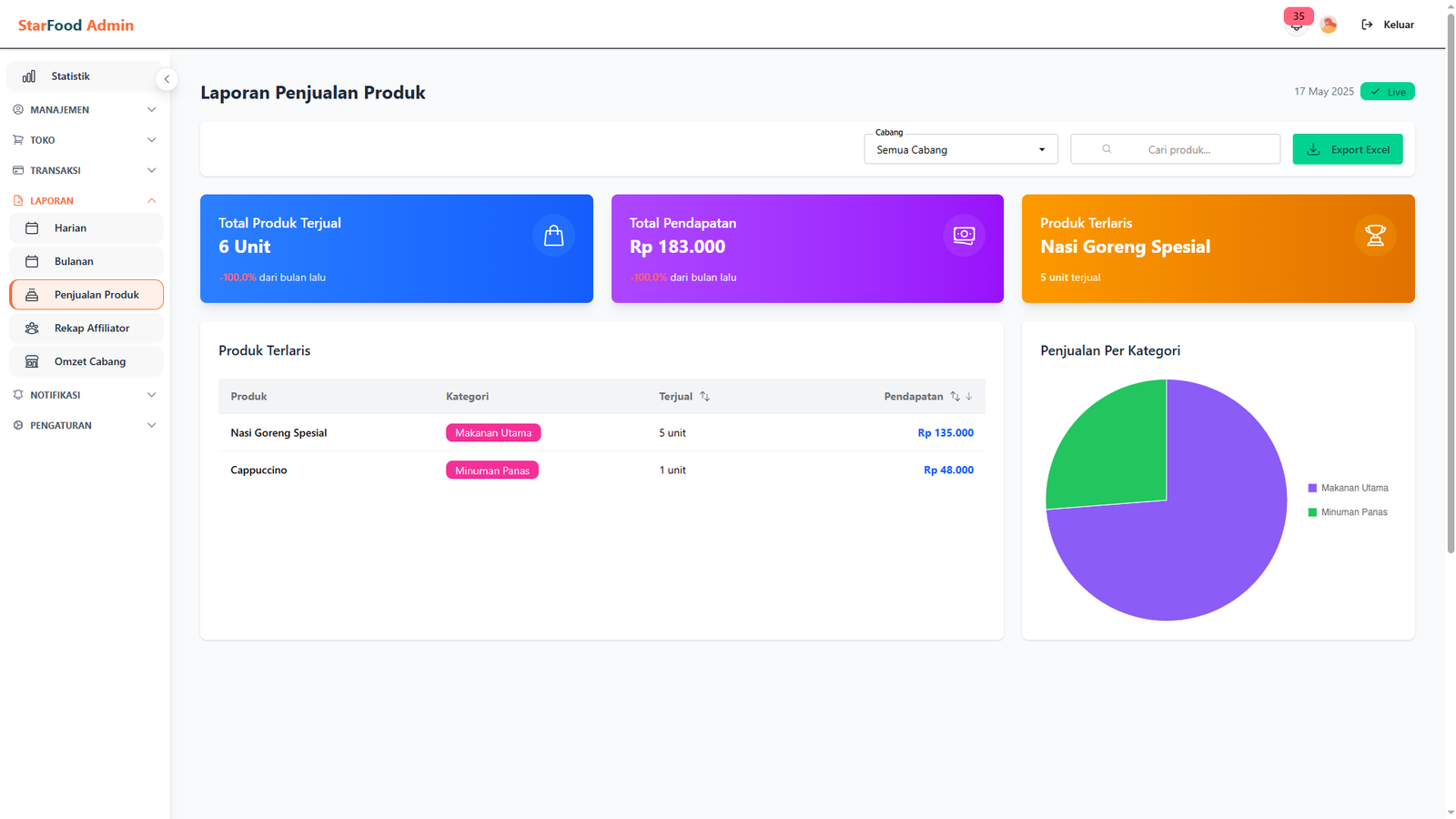
Task: Sort table by Terjual column icon
Action: coord(704,397)
